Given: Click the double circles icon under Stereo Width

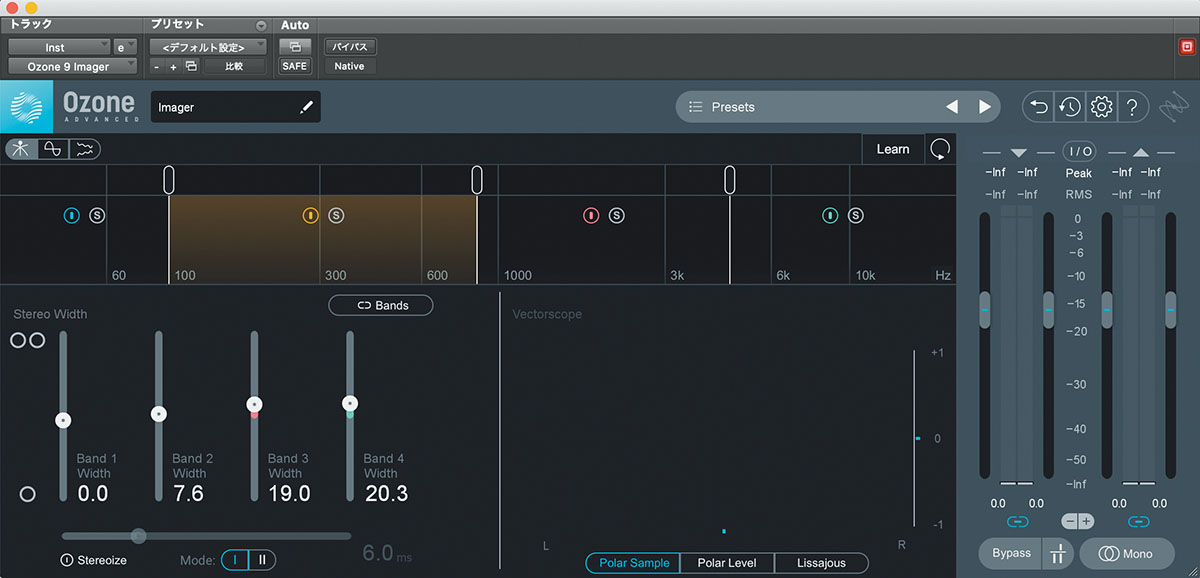Looking at the screenshot, I should (27, 340).
